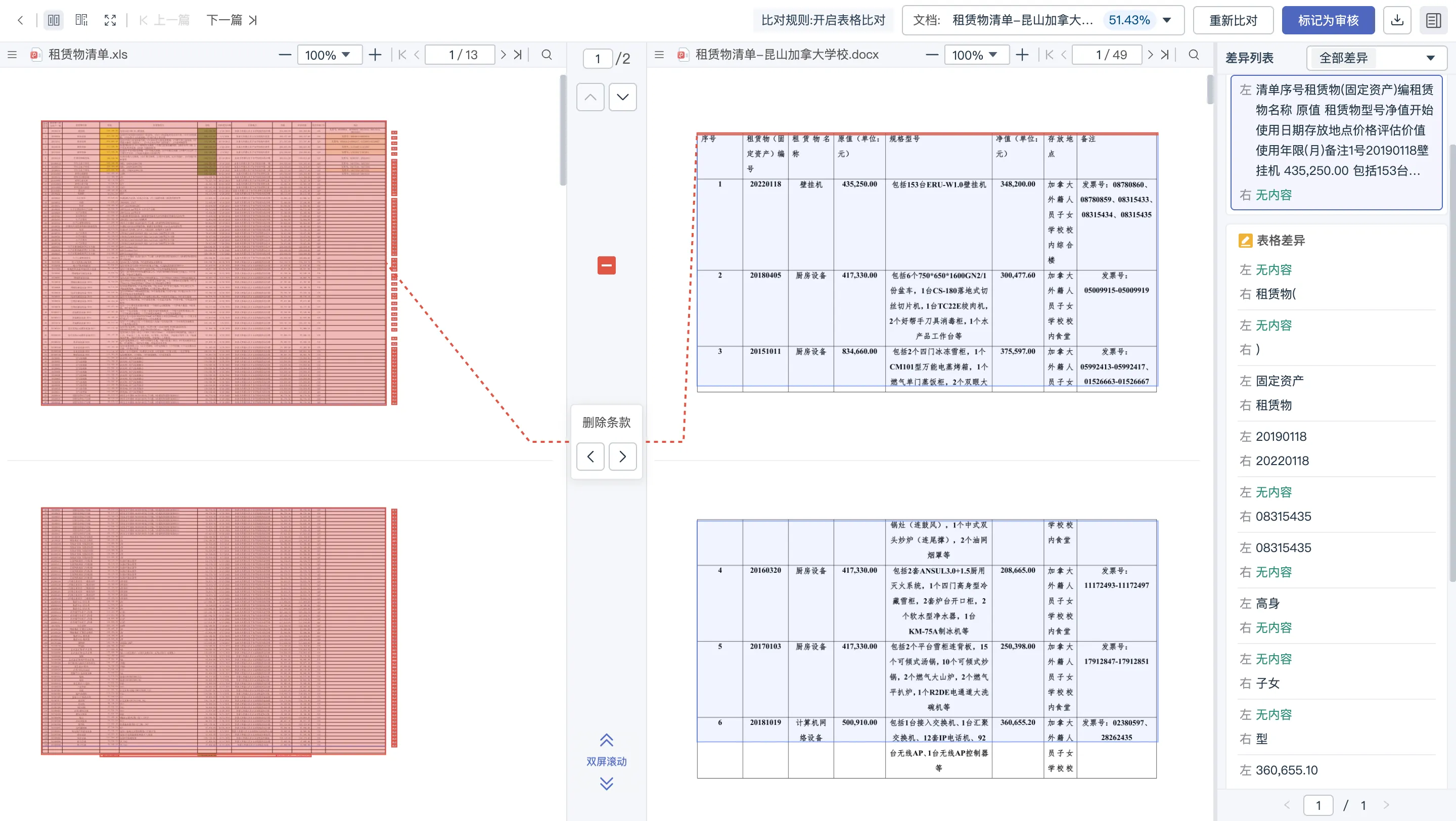Search within the left document
Image resolution: width=1456 pixels, height=821 pixels.
(x=547, y=55)
